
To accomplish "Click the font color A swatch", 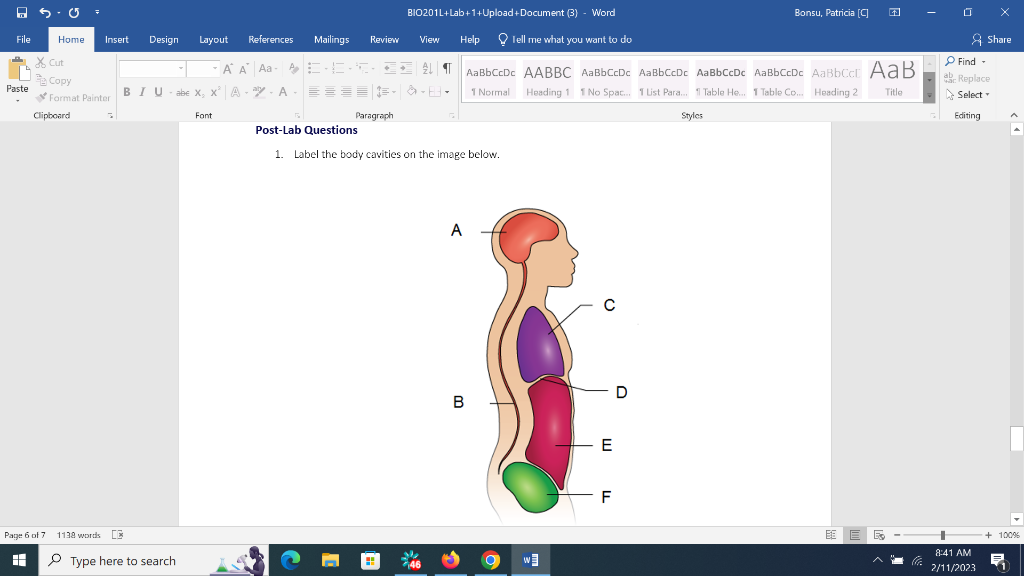I will [283, 93].
